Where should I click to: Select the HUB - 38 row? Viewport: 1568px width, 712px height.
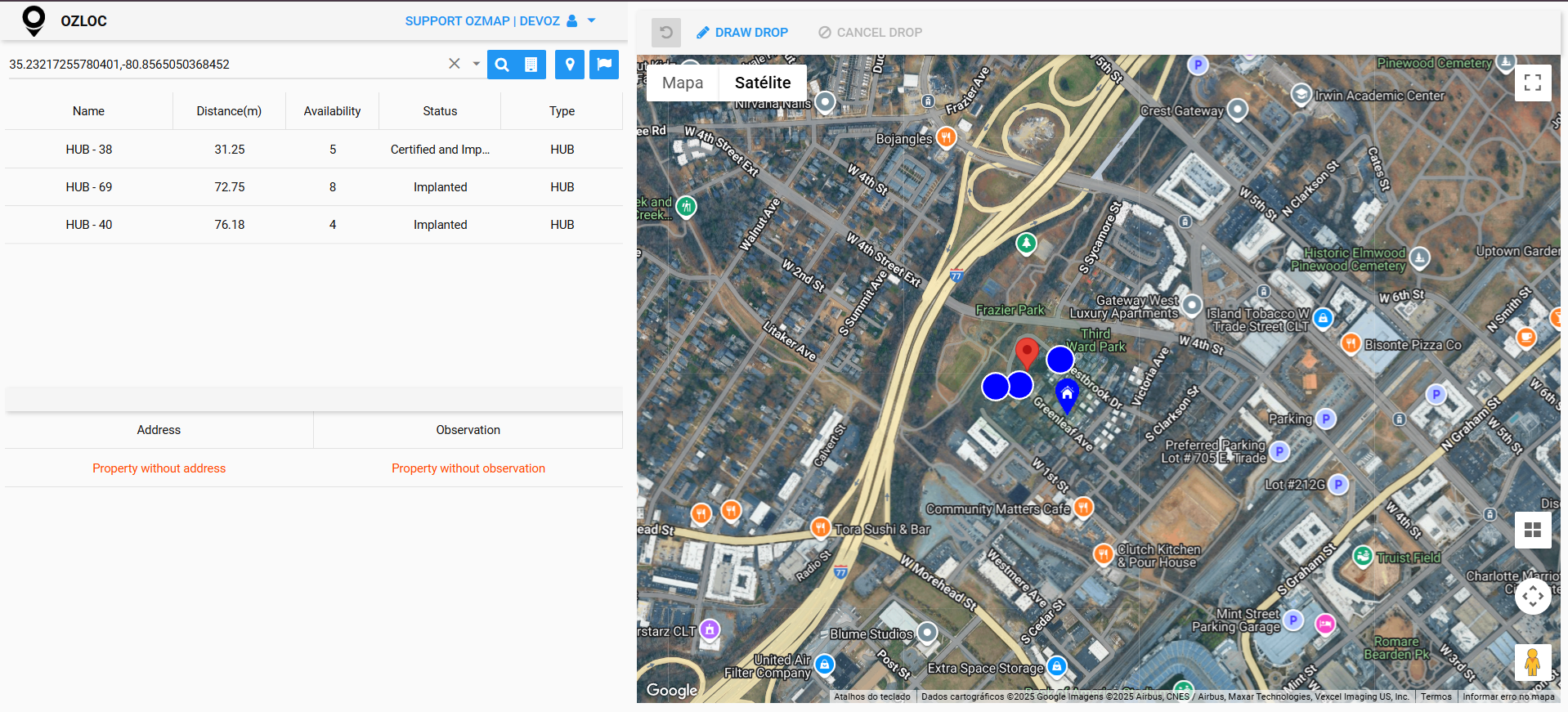pyautogui.click(x=314, y=150)
